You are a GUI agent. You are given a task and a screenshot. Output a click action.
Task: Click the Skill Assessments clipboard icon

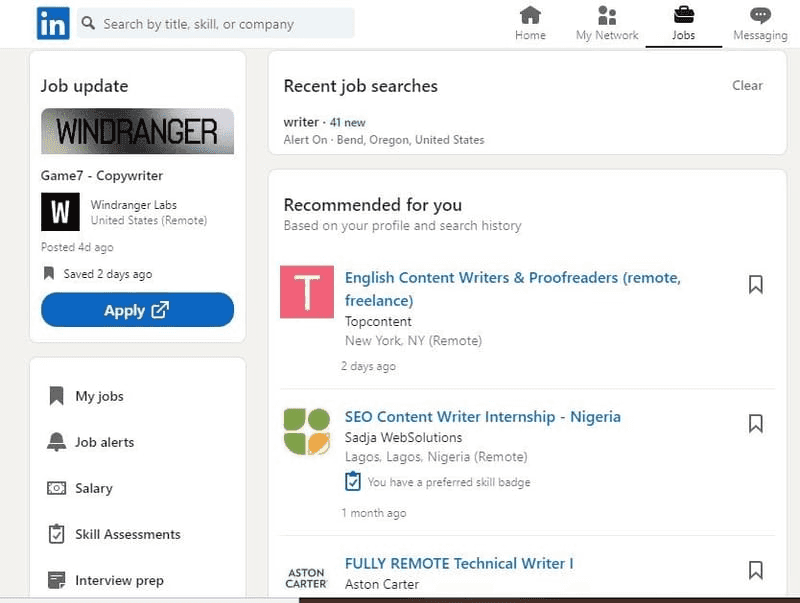pyautogui.click(x=56, y=534)
